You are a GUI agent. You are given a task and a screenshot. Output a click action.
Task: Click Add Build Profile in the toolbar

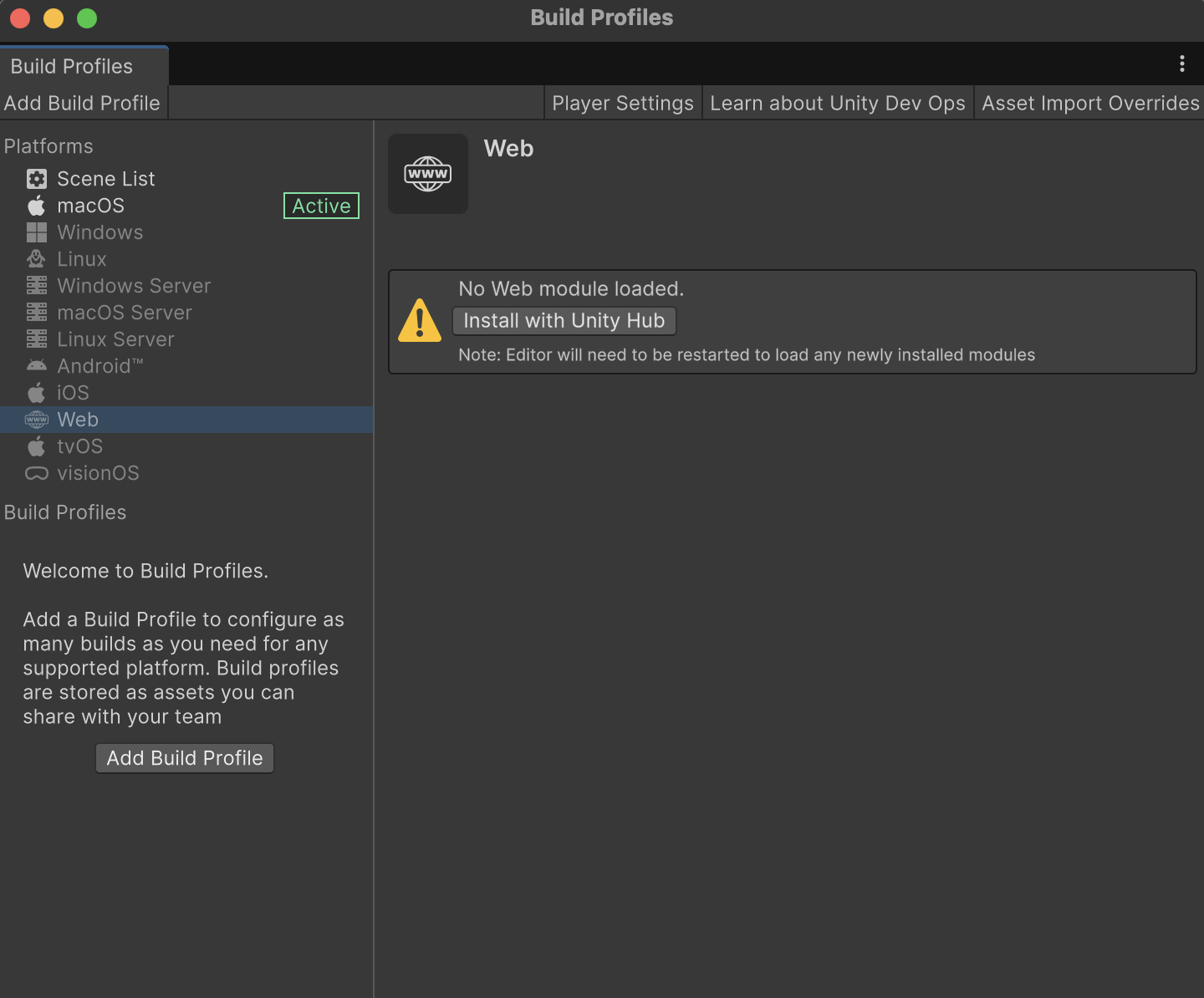tap(83, 103)
